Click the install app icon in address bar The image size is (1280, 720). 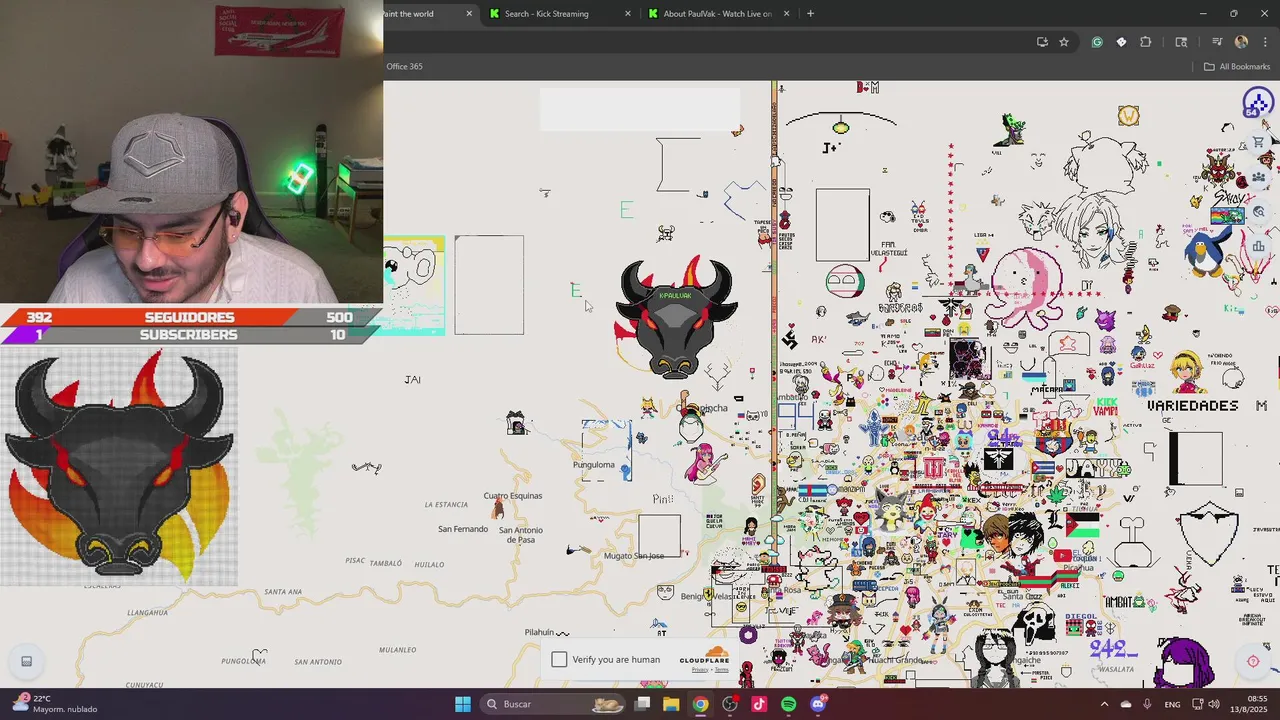[x=1042, y=42]
